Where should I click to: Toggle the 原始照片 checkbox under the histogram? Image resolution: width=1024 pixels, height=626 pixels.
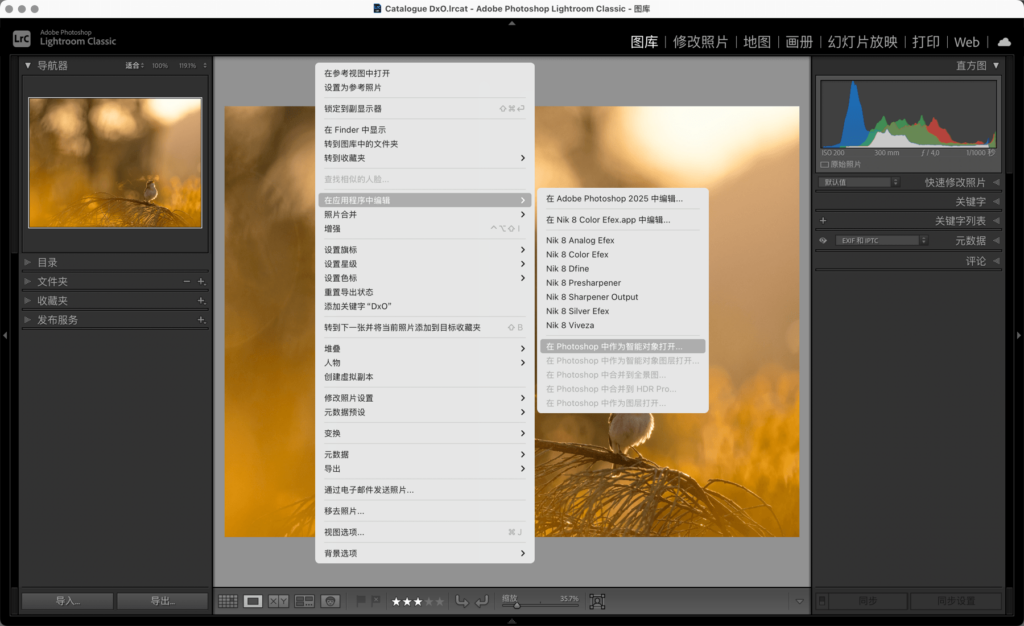(824, 164)
